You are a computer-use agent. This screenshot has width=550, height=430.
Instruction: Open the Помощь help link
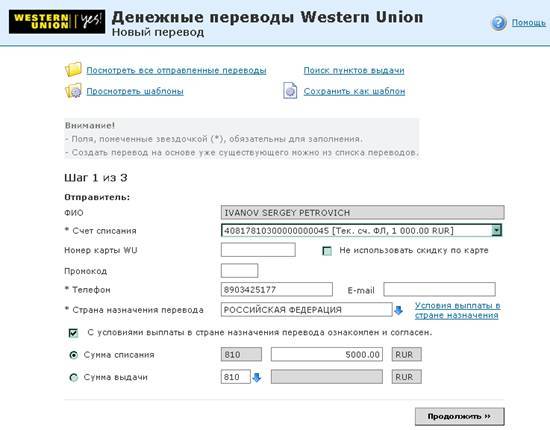[x=529, y=23]
